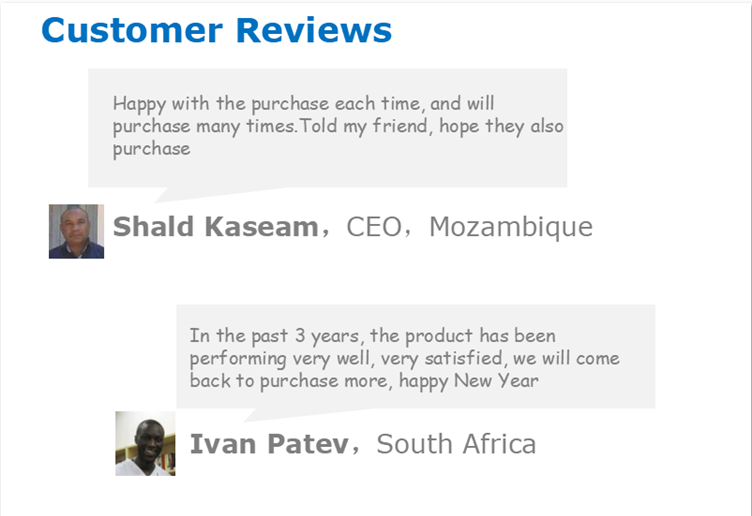Click Ivan Patev's profile photo
Viewport: 752px width, 516px height.
pyautogui.click(x=145, y=443)
